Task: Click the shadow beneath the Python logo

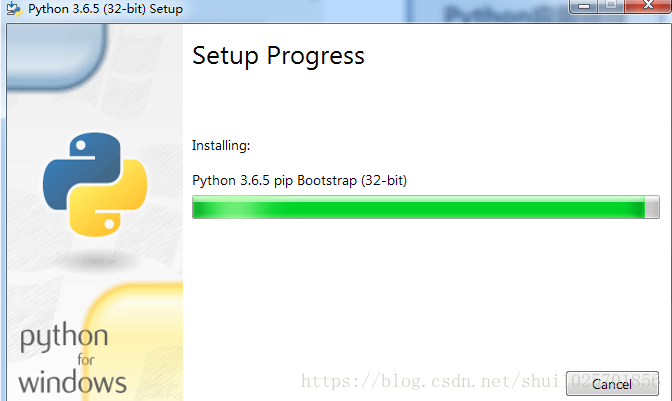Action: [x=96, y=260]
